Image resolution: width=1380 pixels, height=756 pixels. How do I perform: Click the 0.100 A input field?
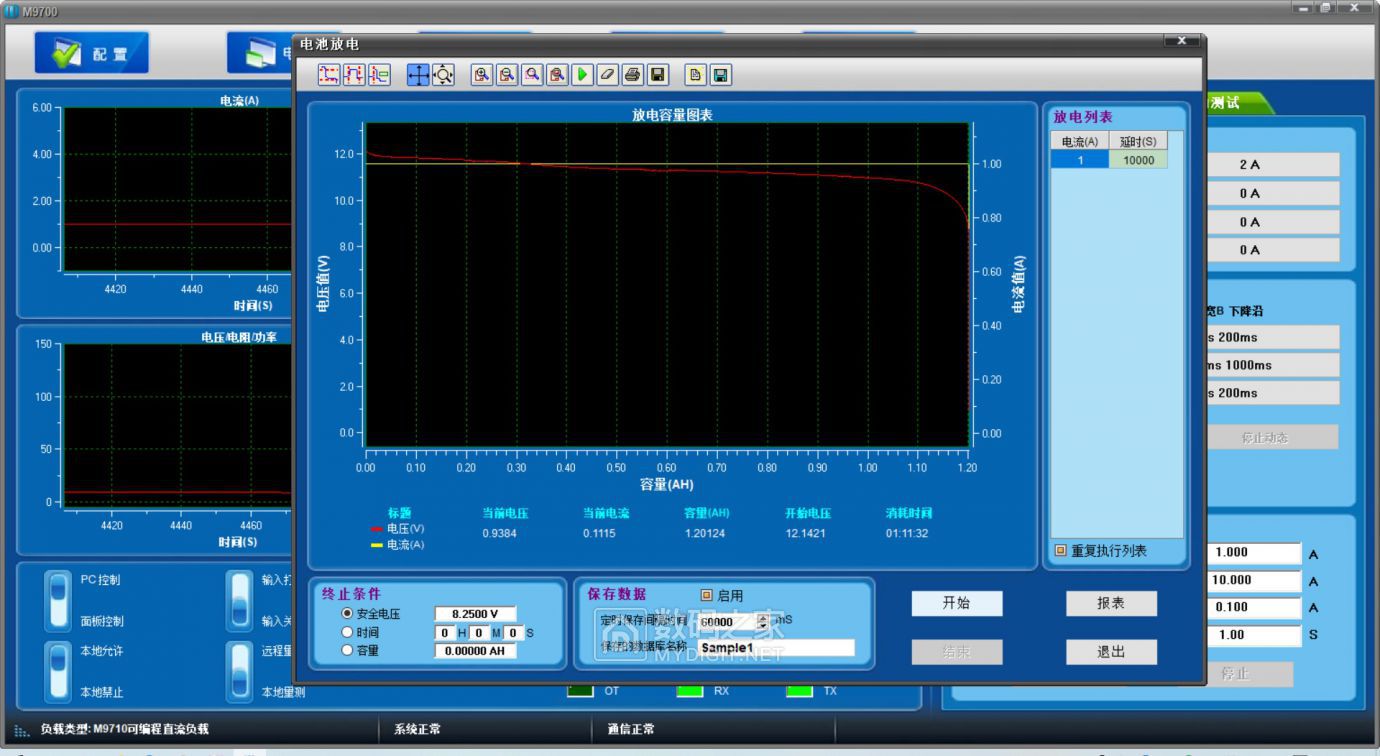coord(1253,607)
